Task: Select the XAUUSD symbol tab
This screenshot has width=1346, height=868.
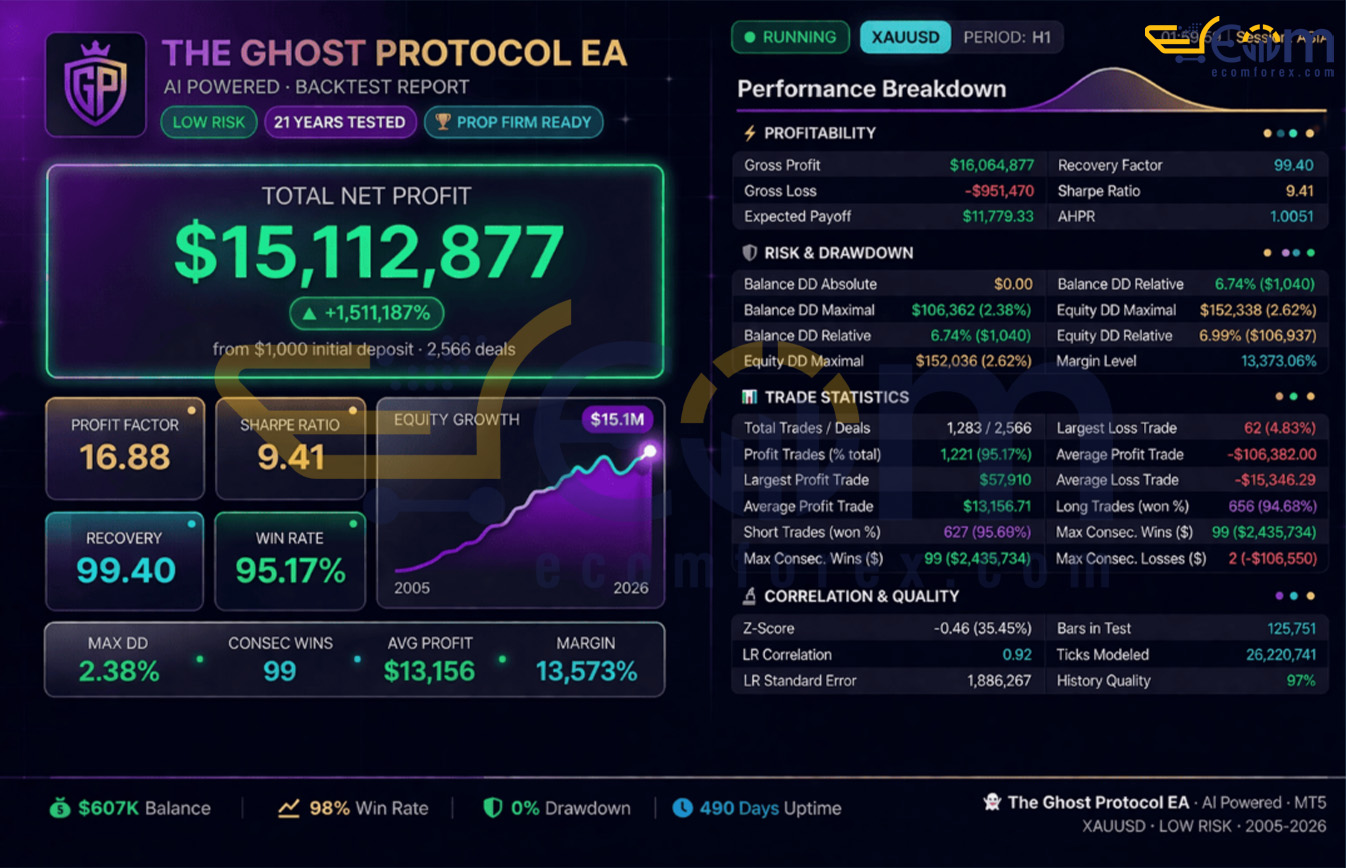Action: (x=904, y=37)
